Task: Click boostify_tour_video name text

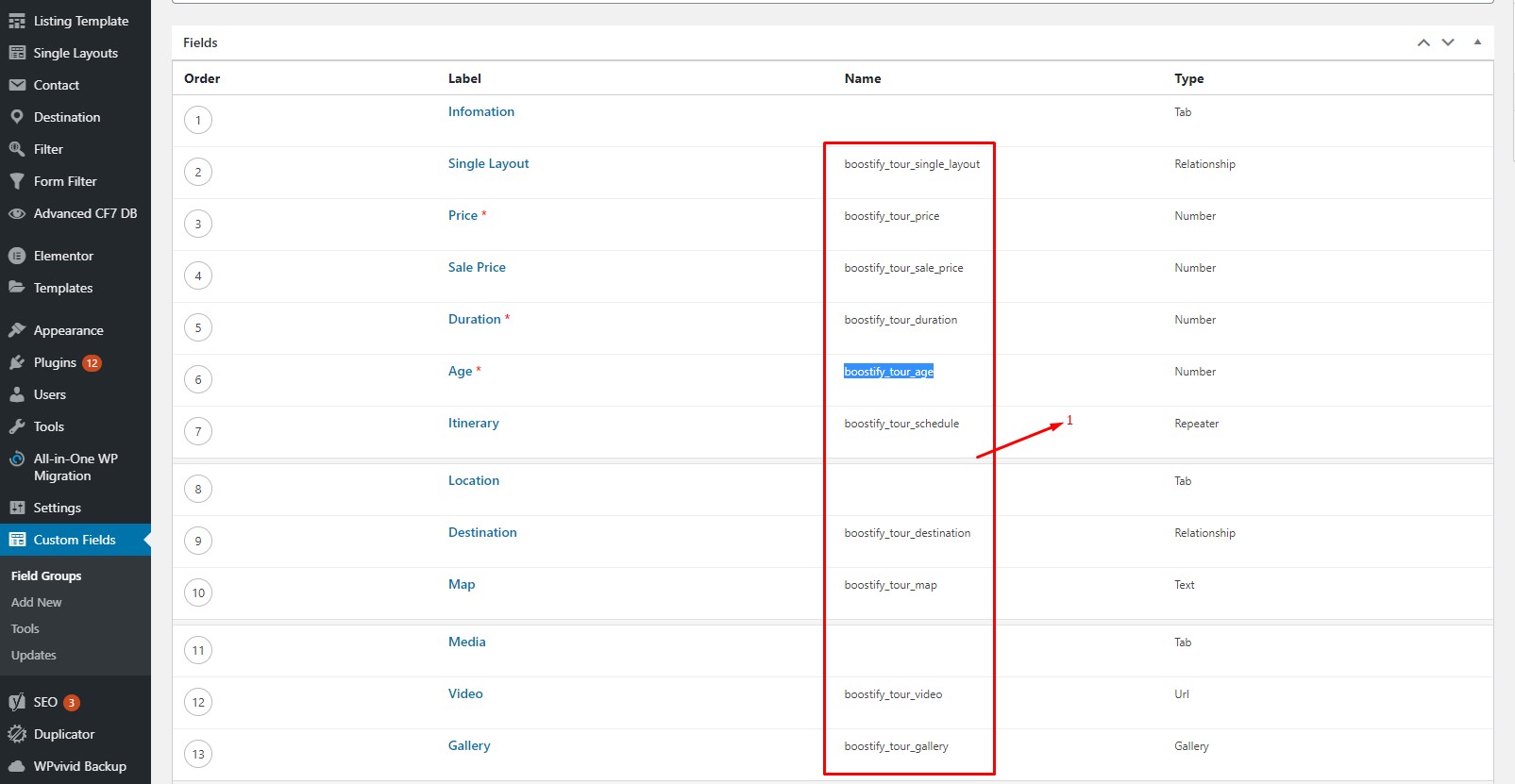Action: click(x=893, y=694)
